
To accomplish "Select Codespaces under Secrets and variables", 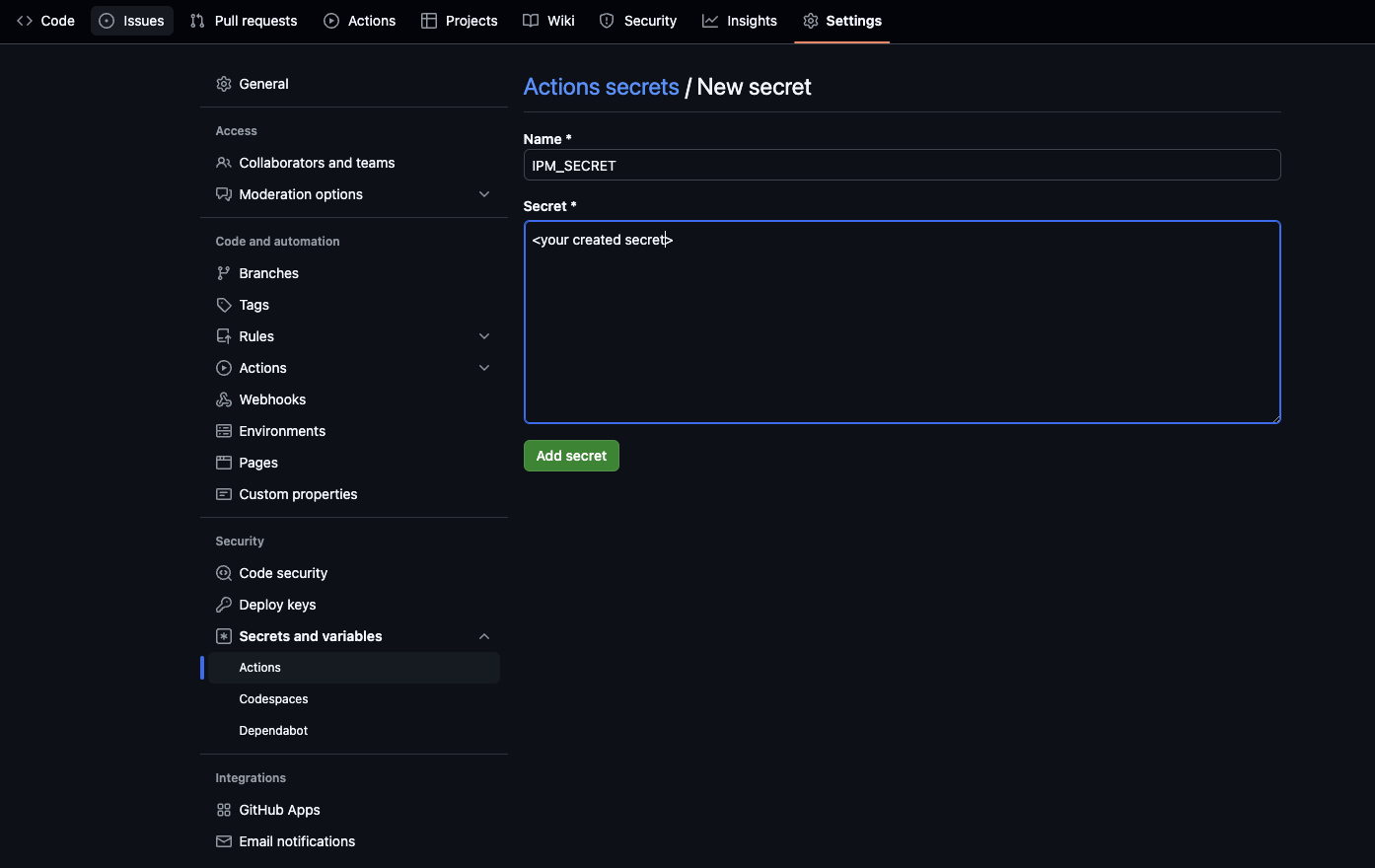I will pos(354,699).
